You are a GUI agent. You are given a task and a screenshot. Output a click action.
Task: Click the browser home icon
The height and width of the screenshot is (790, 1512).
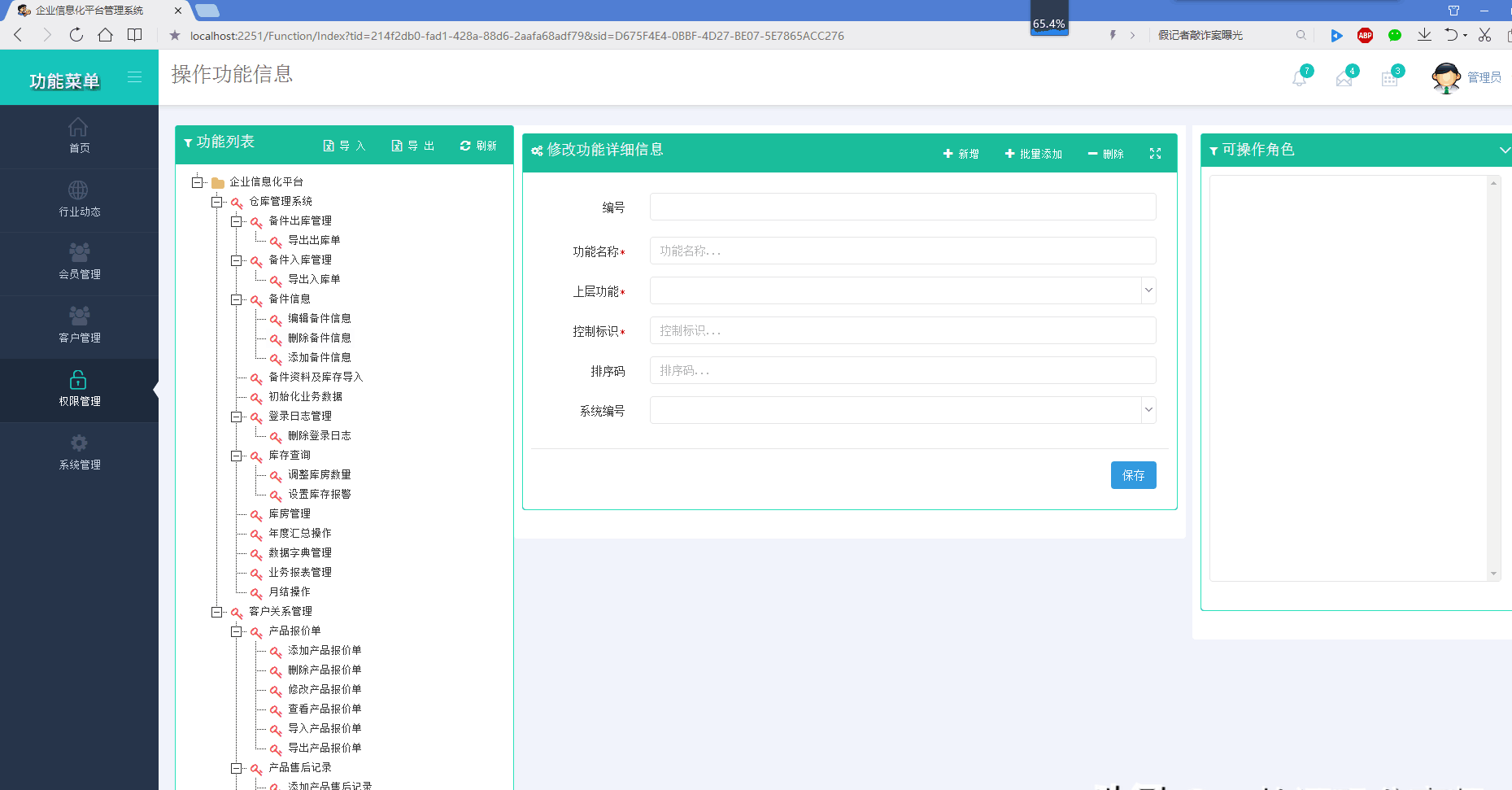106,35
